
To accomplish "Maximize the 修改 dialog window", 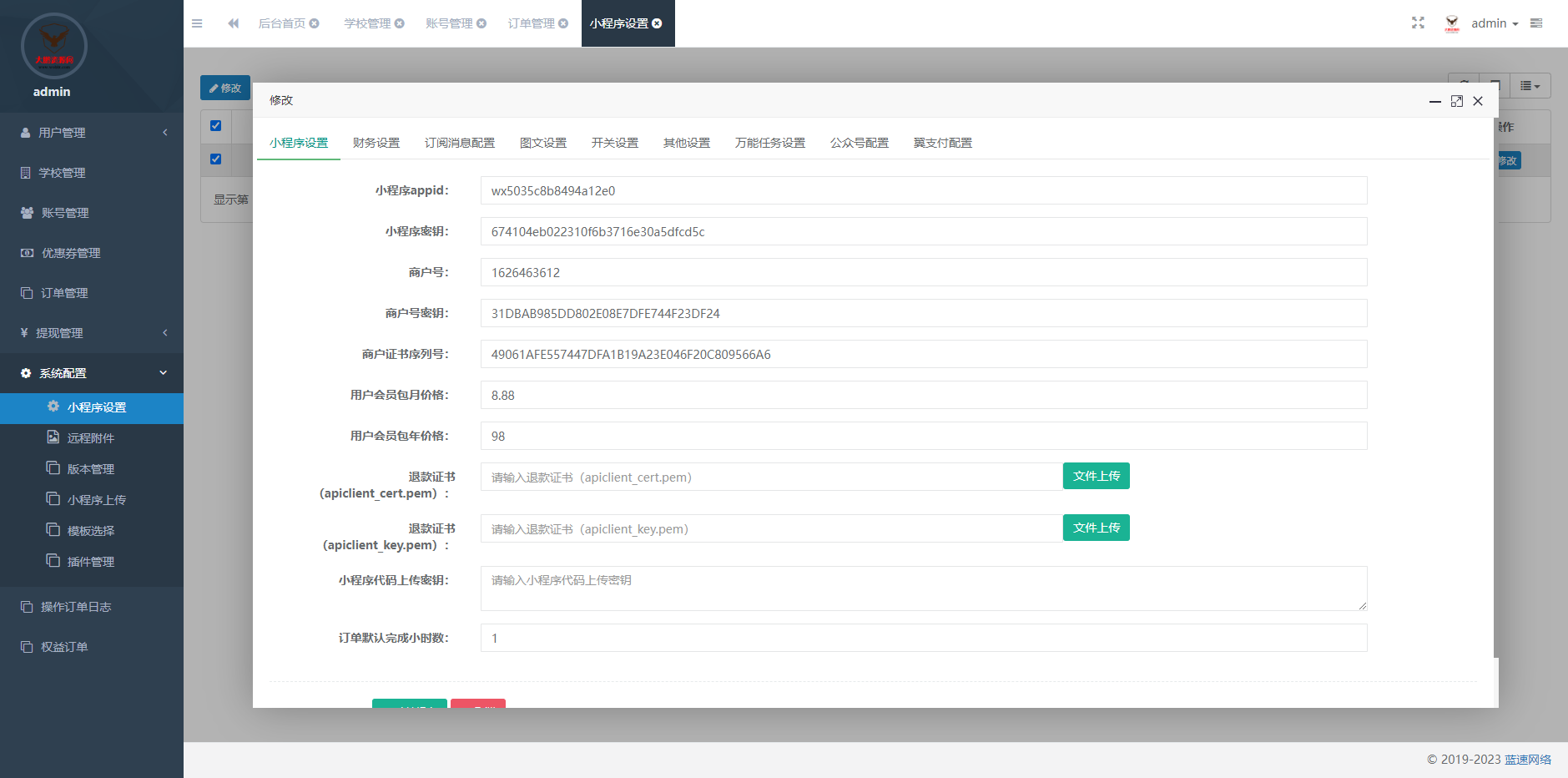I will point(1456,101).
